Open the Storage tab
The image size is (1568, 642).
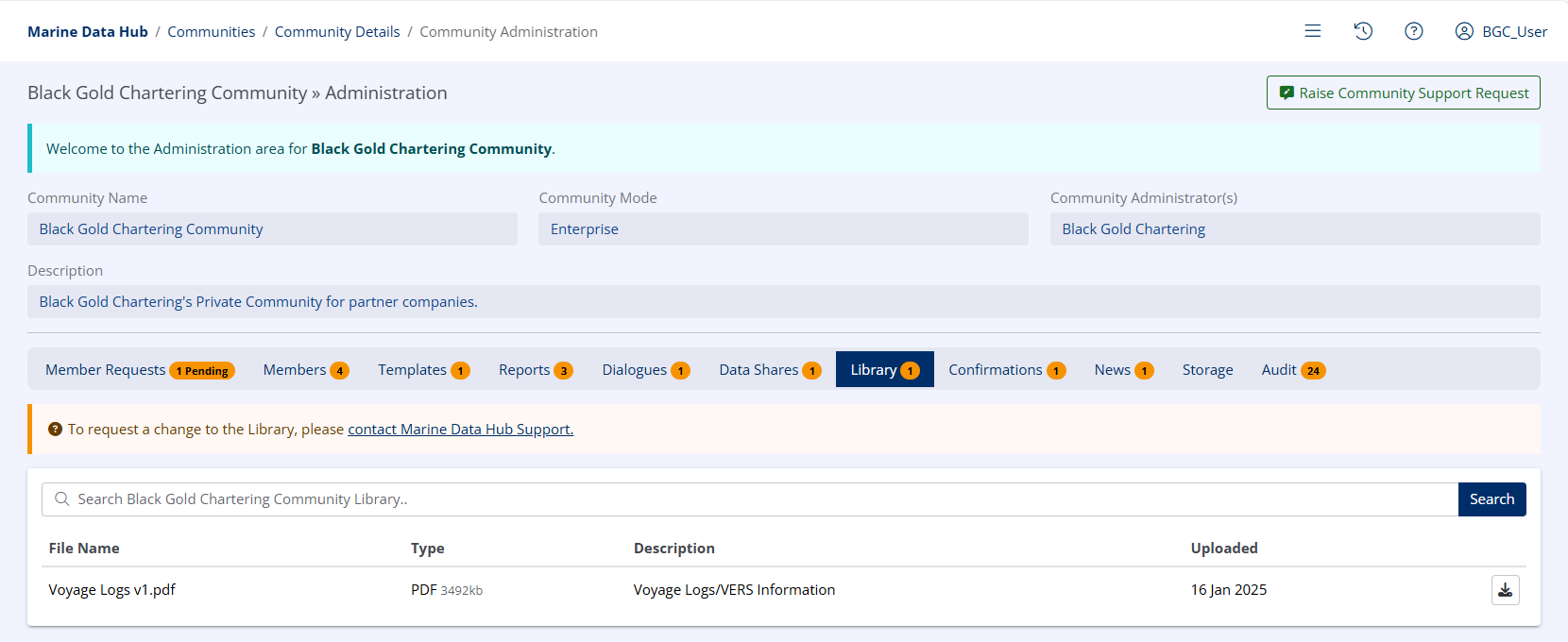click(x=1207, y=370)
